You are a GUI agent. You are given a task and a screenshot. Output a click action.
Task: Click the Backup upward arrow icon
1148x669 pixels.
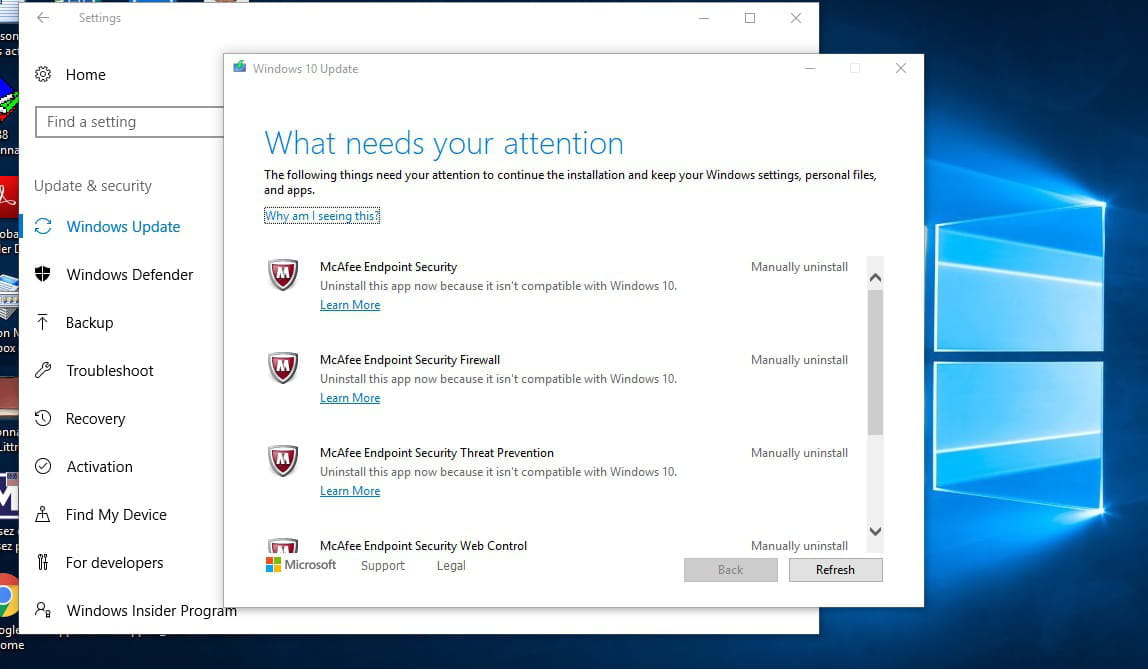click(42, 322)
